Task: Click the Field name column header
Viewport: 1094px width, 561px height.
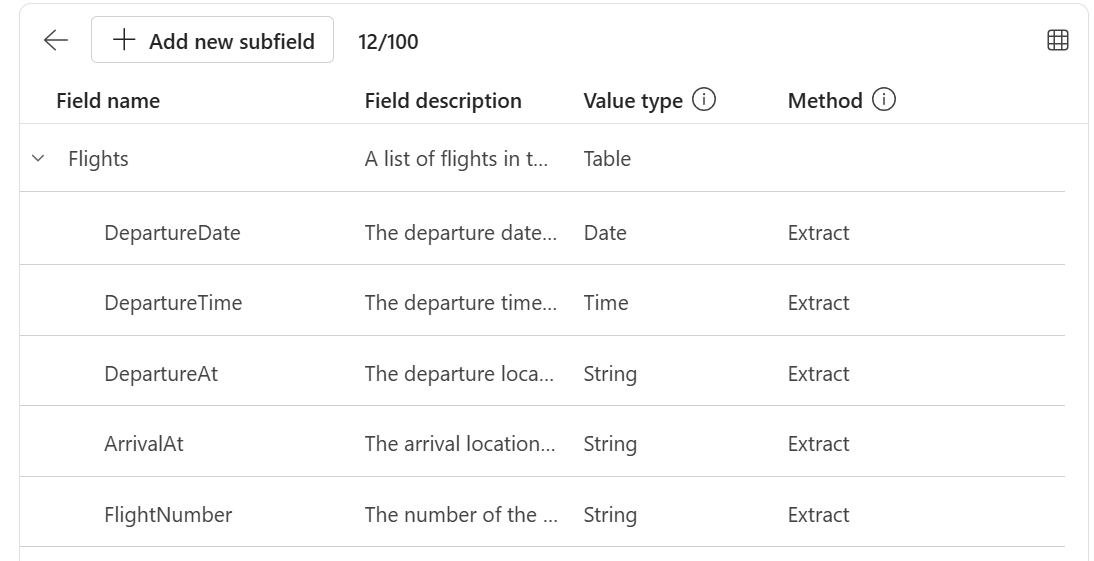Action: 108,100
